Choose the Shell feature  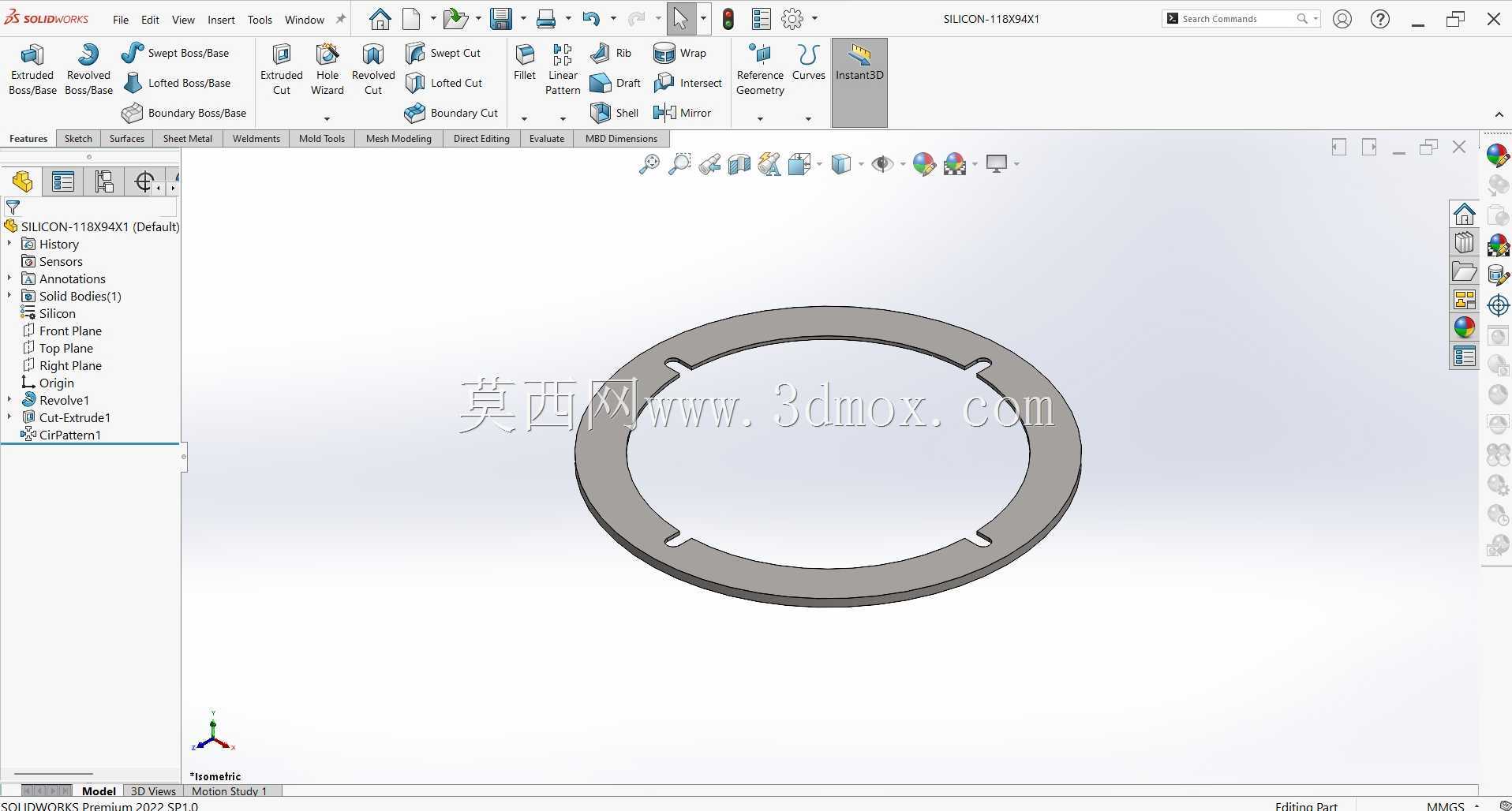tap(615, 113)
